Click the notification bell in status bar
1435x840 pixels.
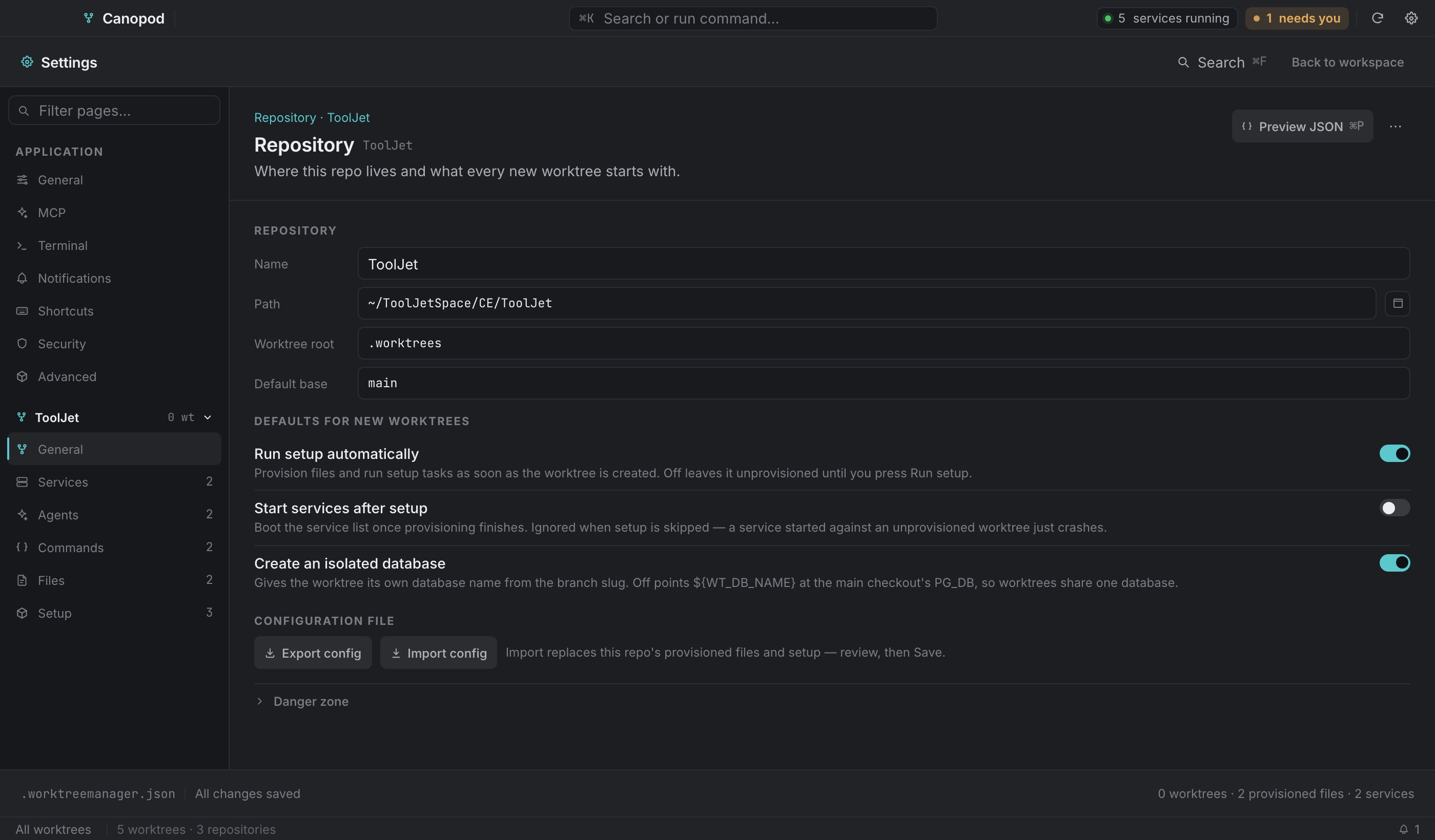coord(1403,829)
